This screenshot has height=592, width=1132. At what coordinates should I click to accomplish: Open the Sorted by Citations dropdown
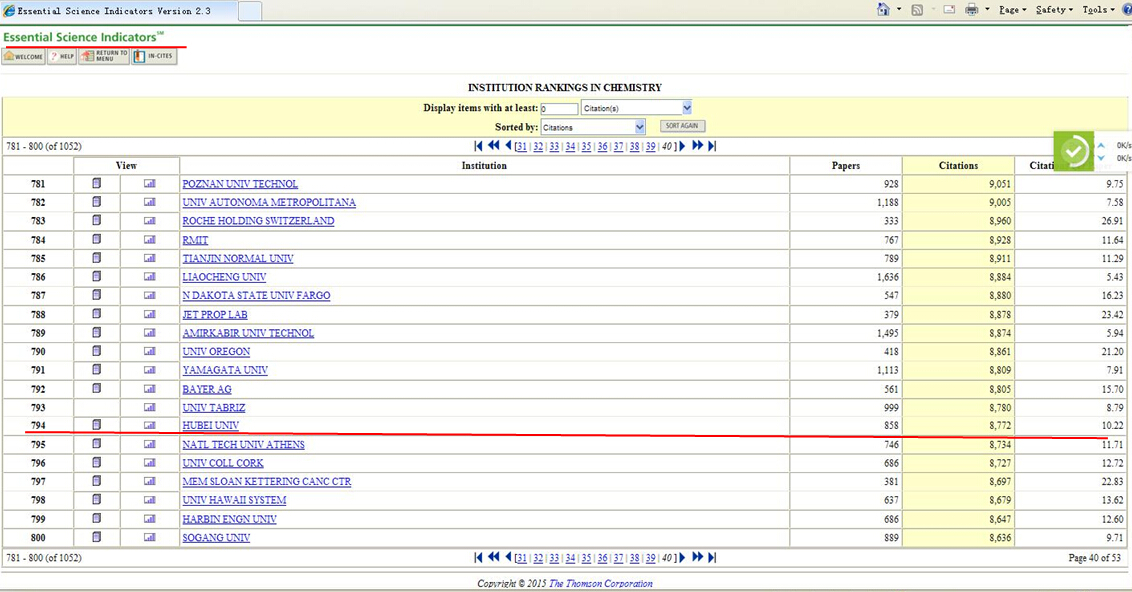(593, 127)
